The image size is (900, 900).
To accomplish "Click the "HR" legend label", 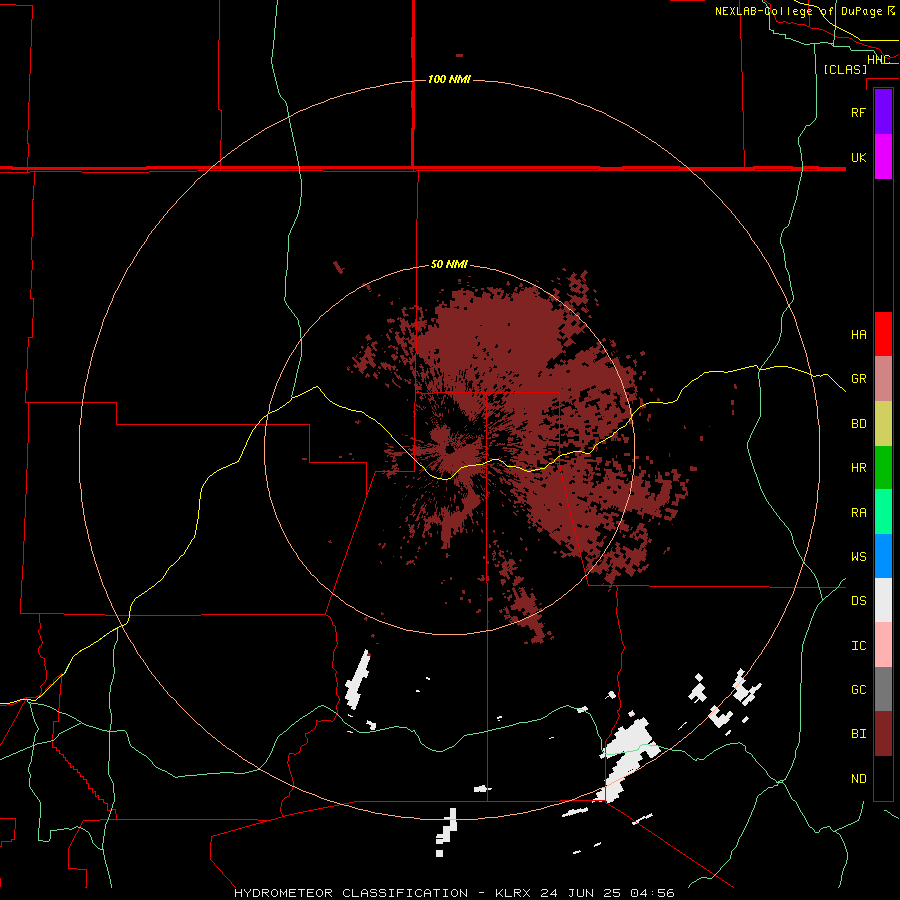I will 858,468.
